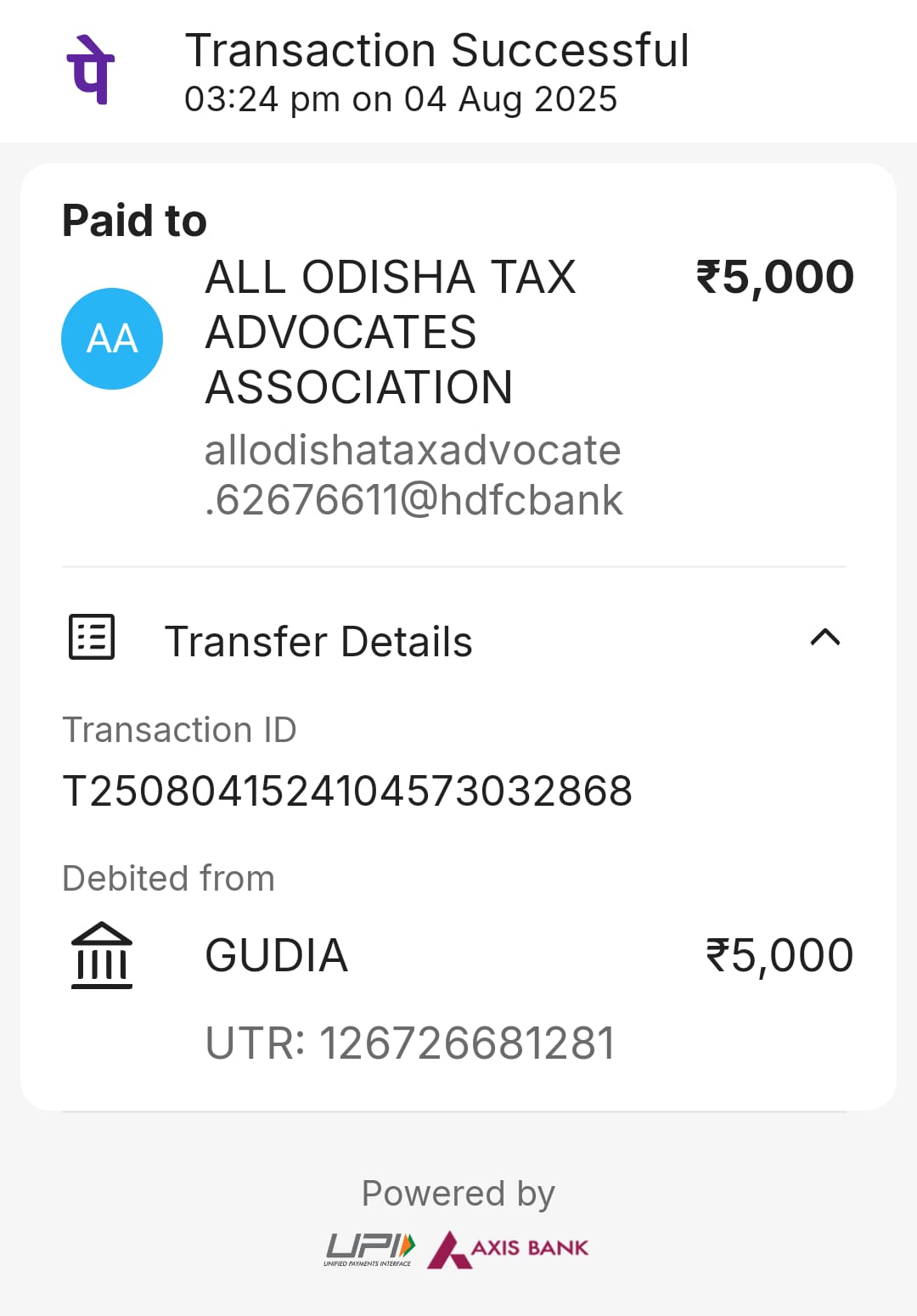Tap the debited ₹5,000 amount beside GUDIA
The image size is (917, 1316).
click(x=779, y=955)
